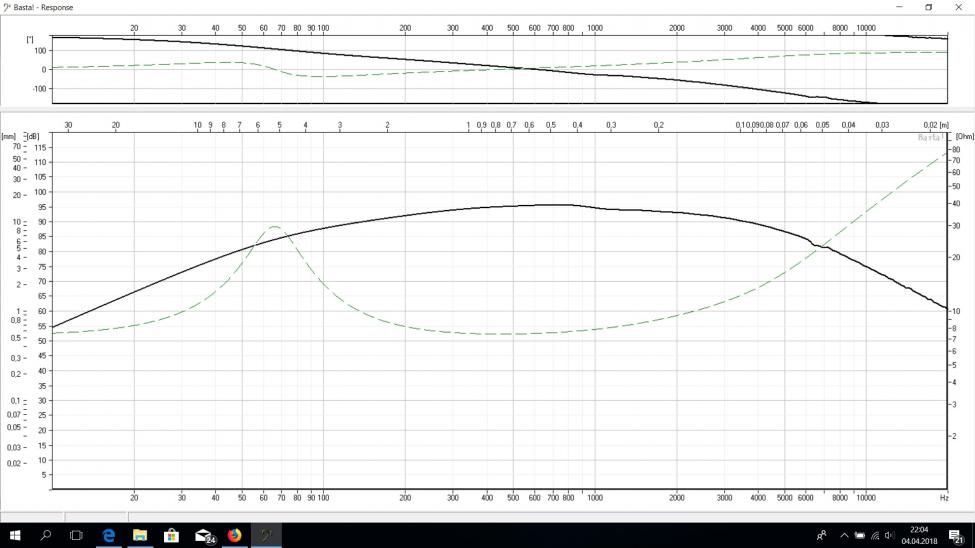This screenshot has height=548, width=975.
Task: Select the Basta! app taskbar icon
Action: 266,536
